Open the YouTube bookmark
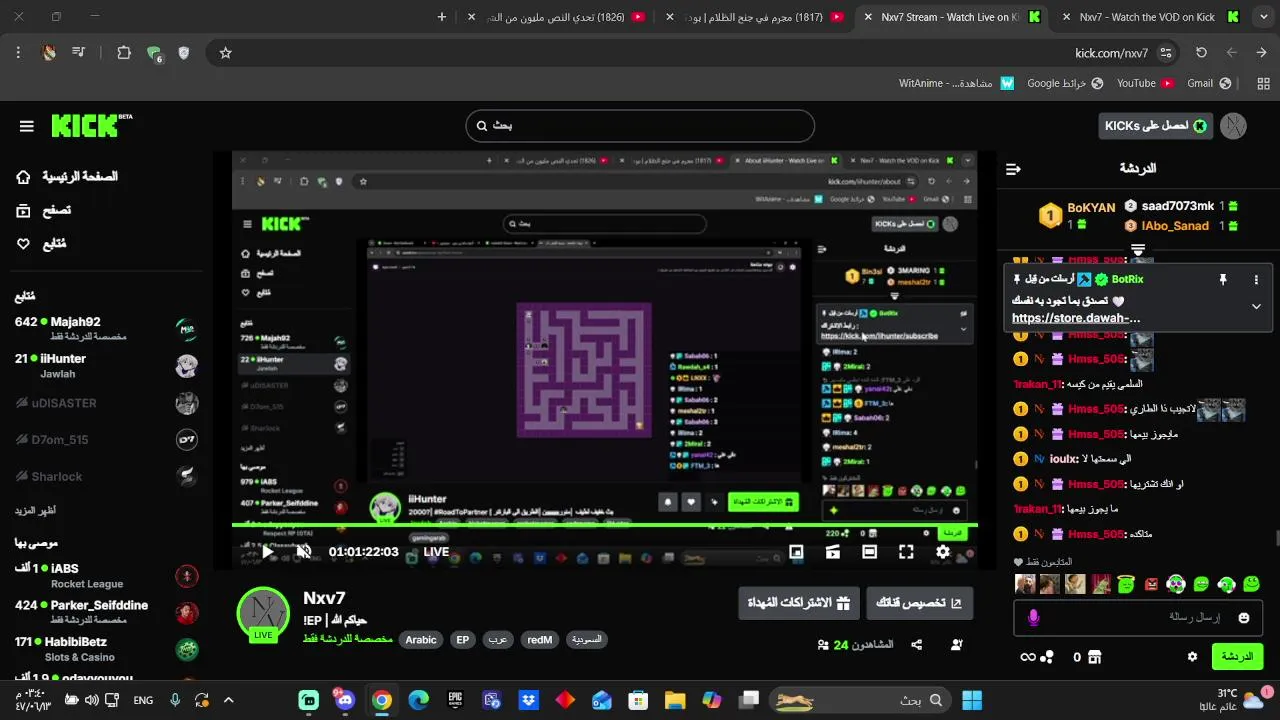 (x=1145, y=83)
